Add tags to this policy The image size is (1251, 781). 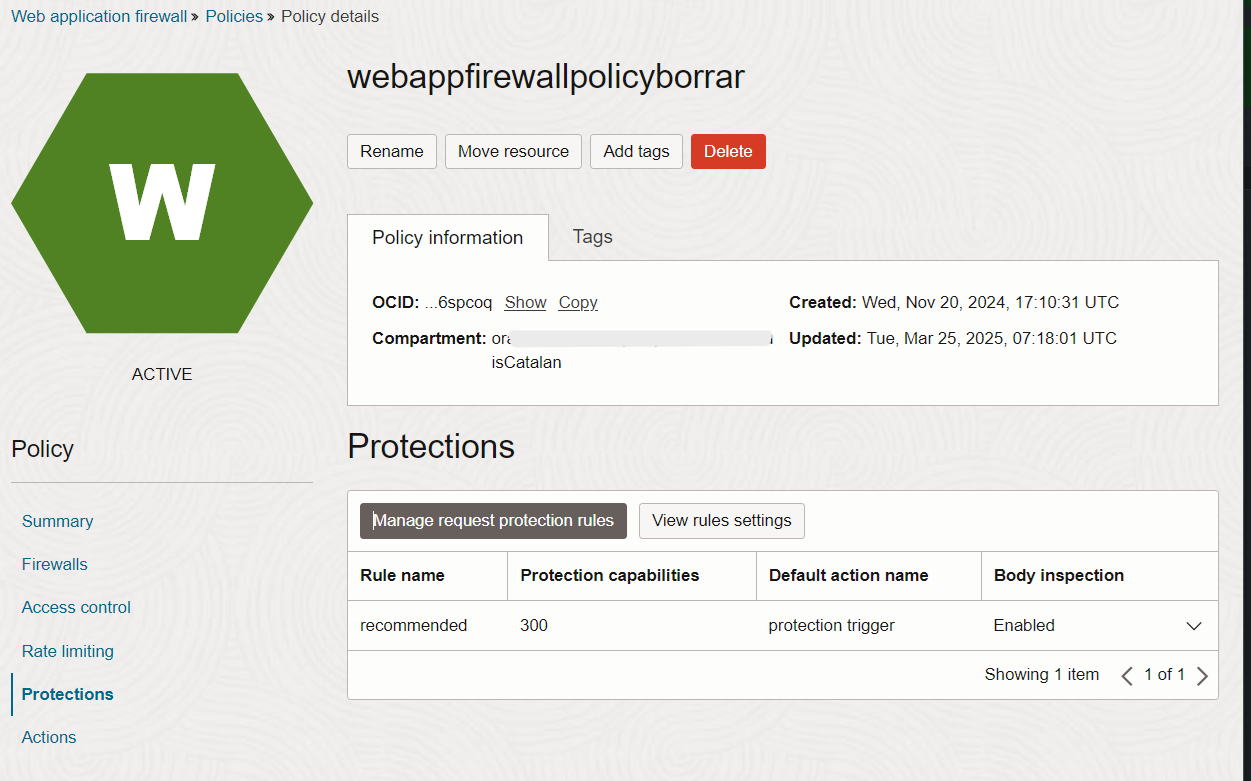pos(636,151)
